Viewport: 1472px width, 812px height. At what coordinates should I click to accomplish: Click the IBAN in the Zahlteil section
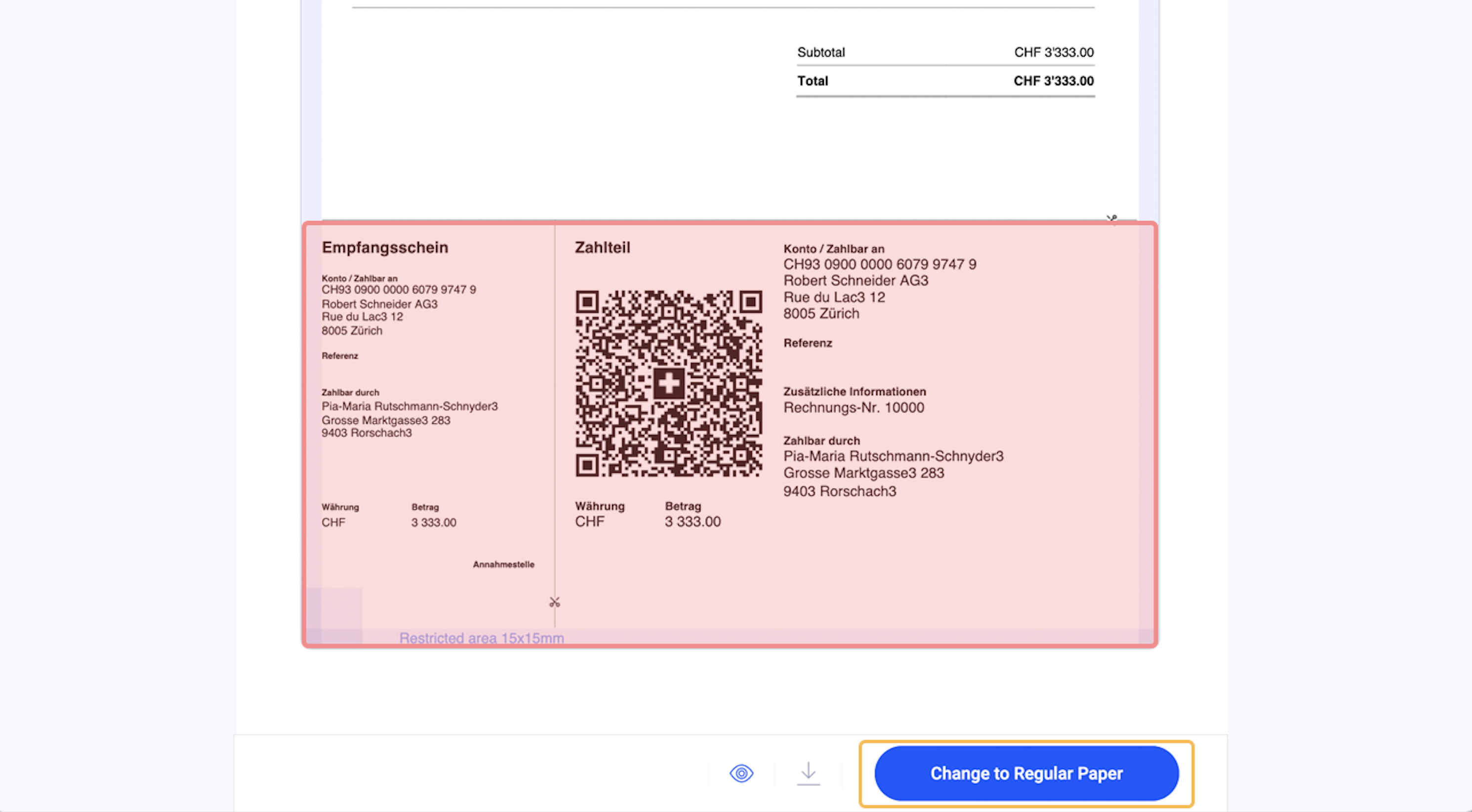click(879, 265)
